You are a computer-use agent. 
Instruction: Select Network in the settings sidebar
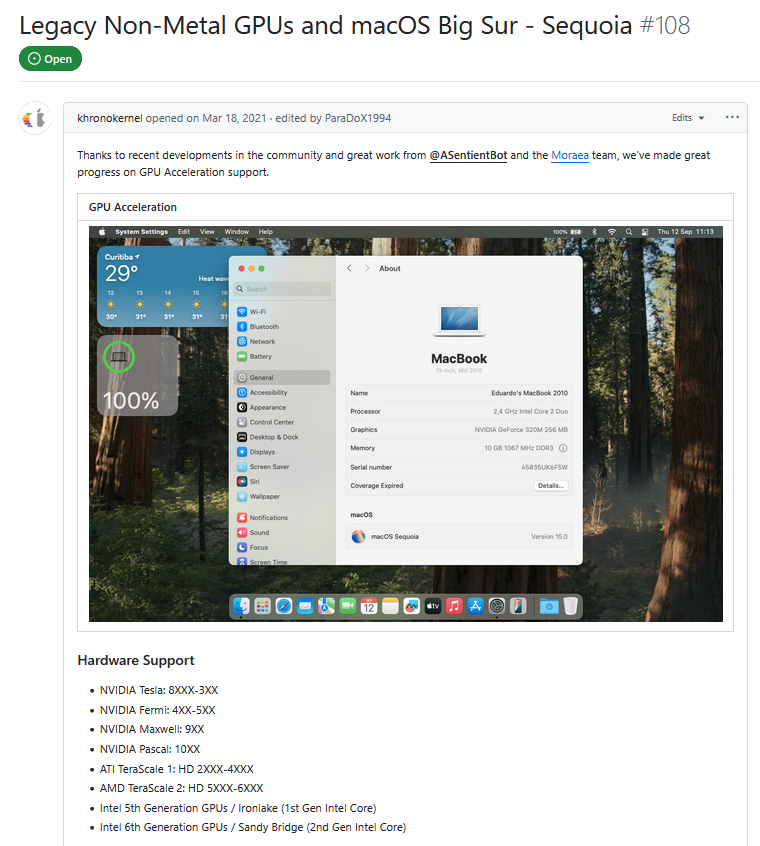click(283, 342)
